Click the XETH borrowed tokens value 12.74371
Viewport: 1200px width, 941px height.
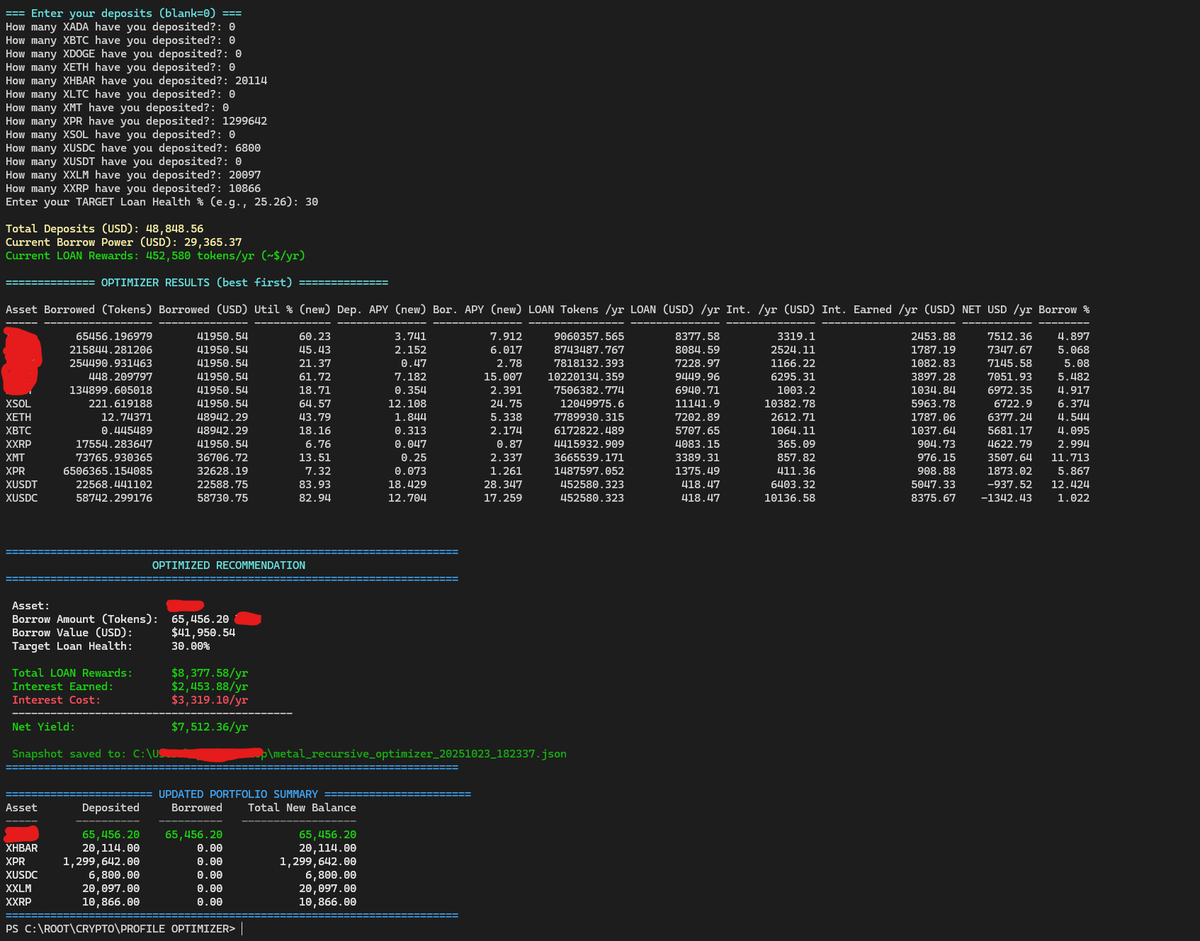127,416
